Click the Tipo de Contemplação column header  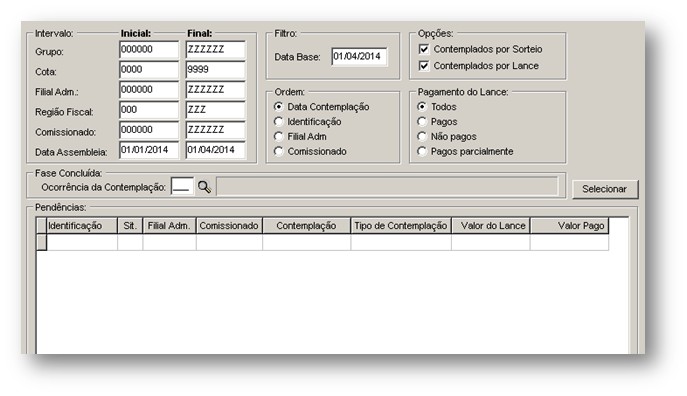tap(401, 226)
